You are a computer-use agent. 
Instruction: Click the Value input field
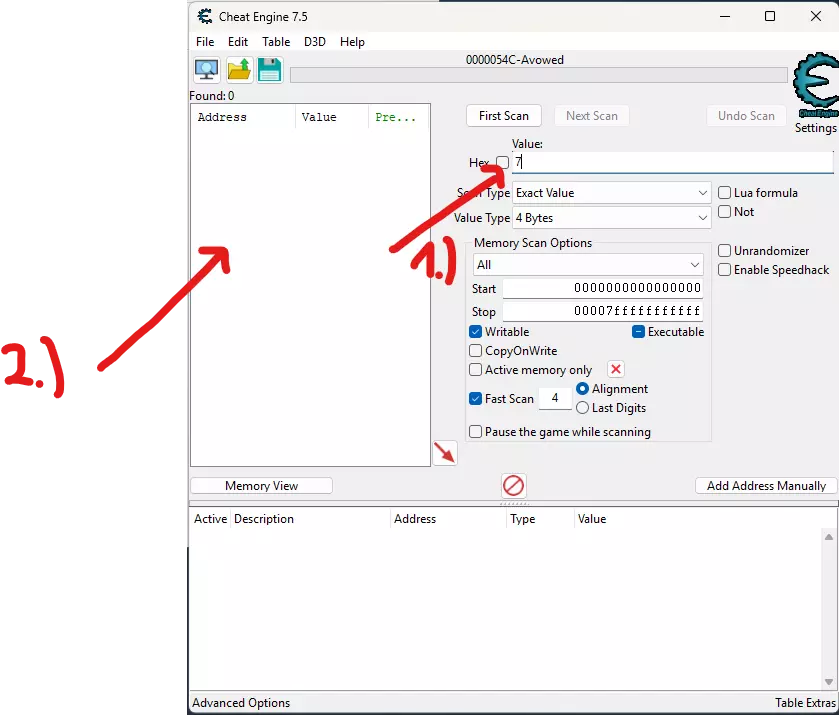pos(673,162)
